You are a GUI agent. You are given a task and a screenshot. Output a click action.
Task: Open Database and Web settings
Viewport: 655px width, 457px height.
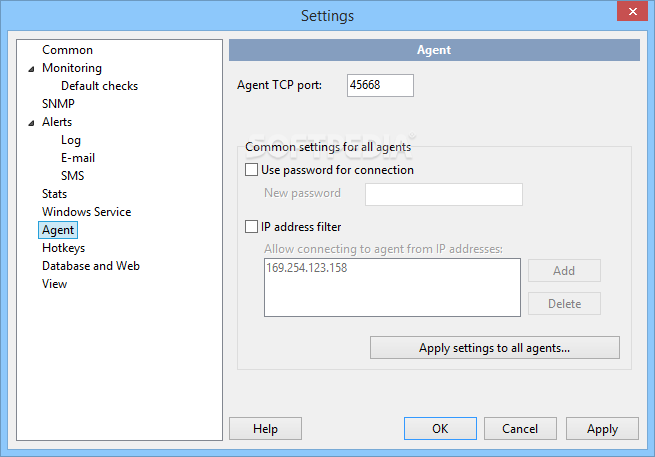point(91,266)
